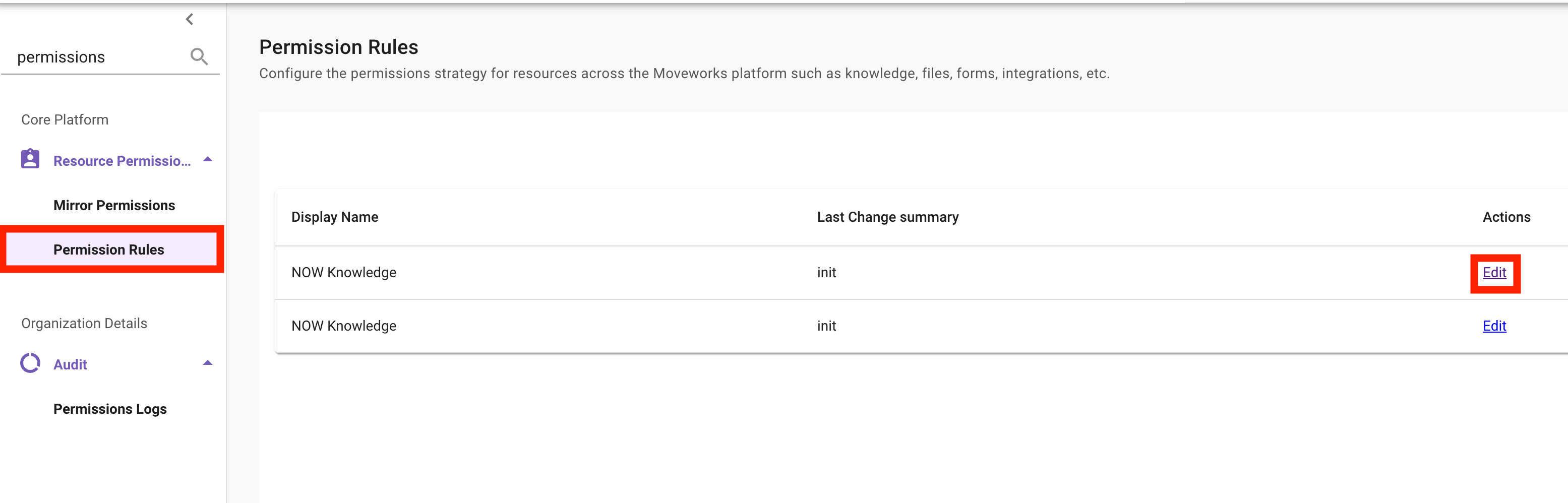
Task: Click the Audit sidebar label
Action: pyautogui.click(x=71, y=365)
